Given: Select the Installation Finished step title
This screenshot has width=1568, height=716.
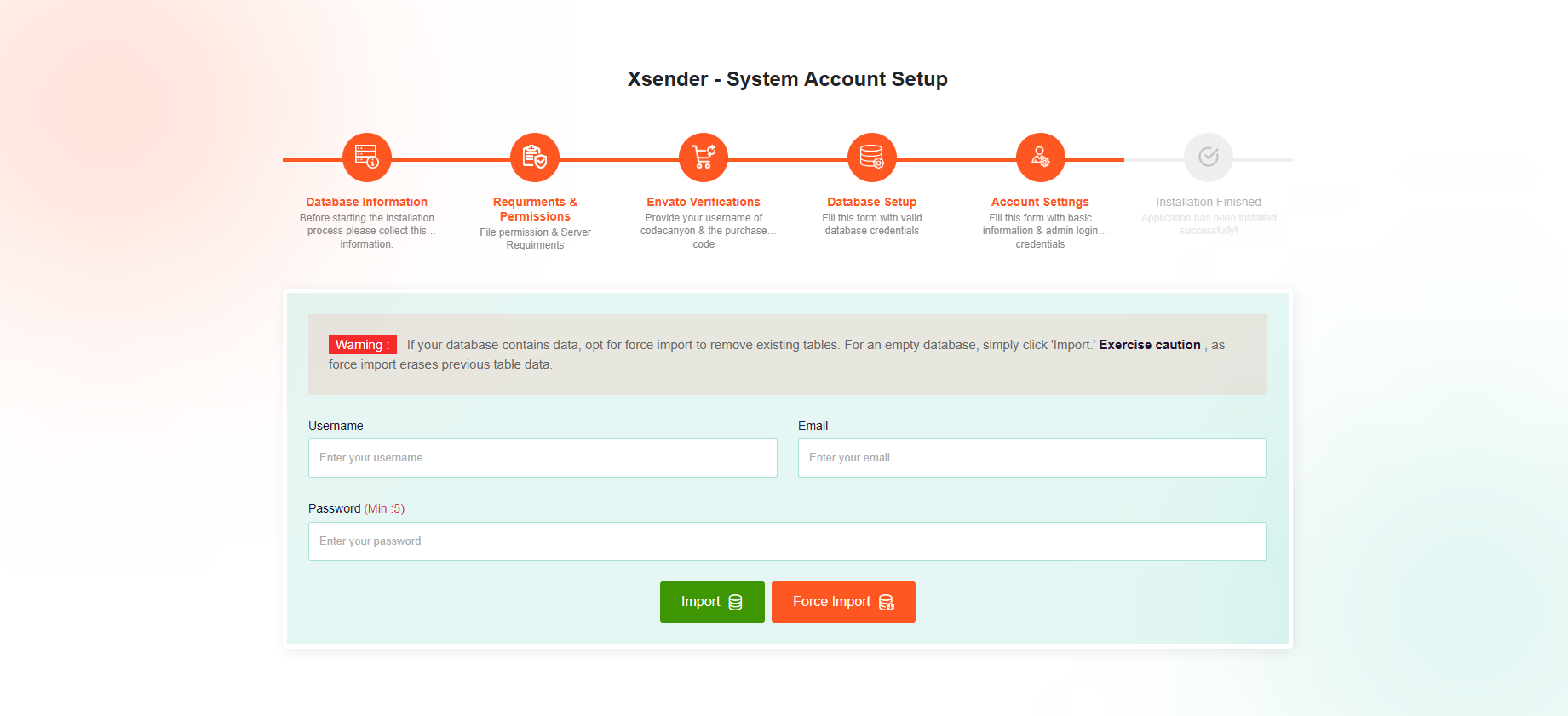Looking at the screenshot, I should (x=1208, y=202).
